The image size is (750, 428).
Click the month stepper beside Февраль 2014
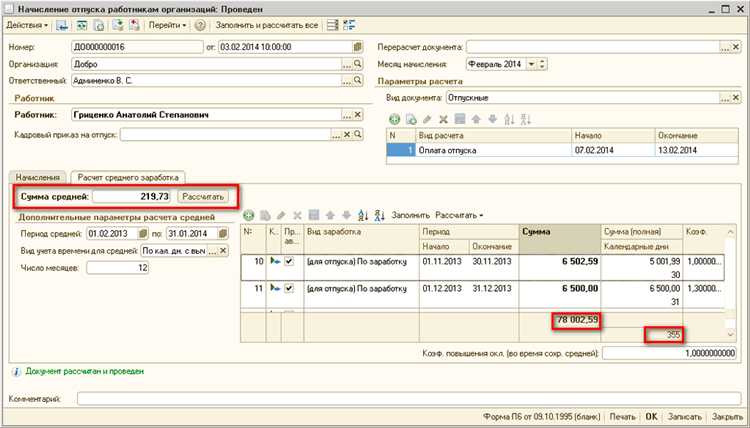pos(543,64)
